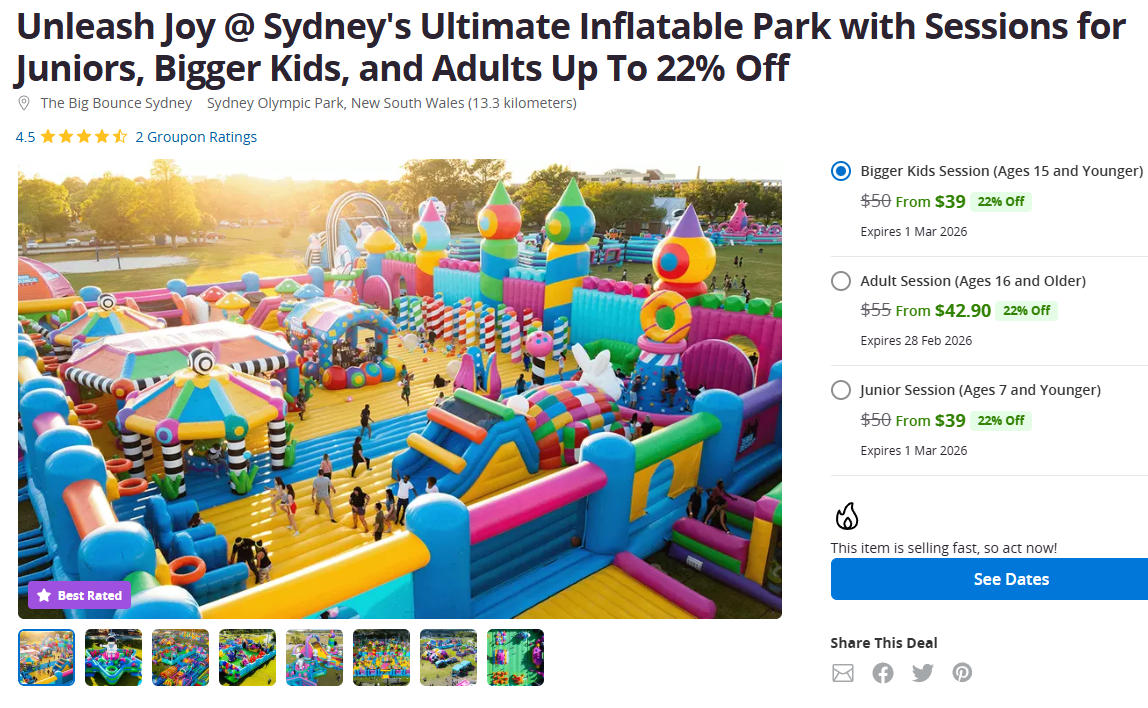The height and width of the screenshot is (708, 1148).
Task: Click the Best Rated badge
Action: point(80,596)
